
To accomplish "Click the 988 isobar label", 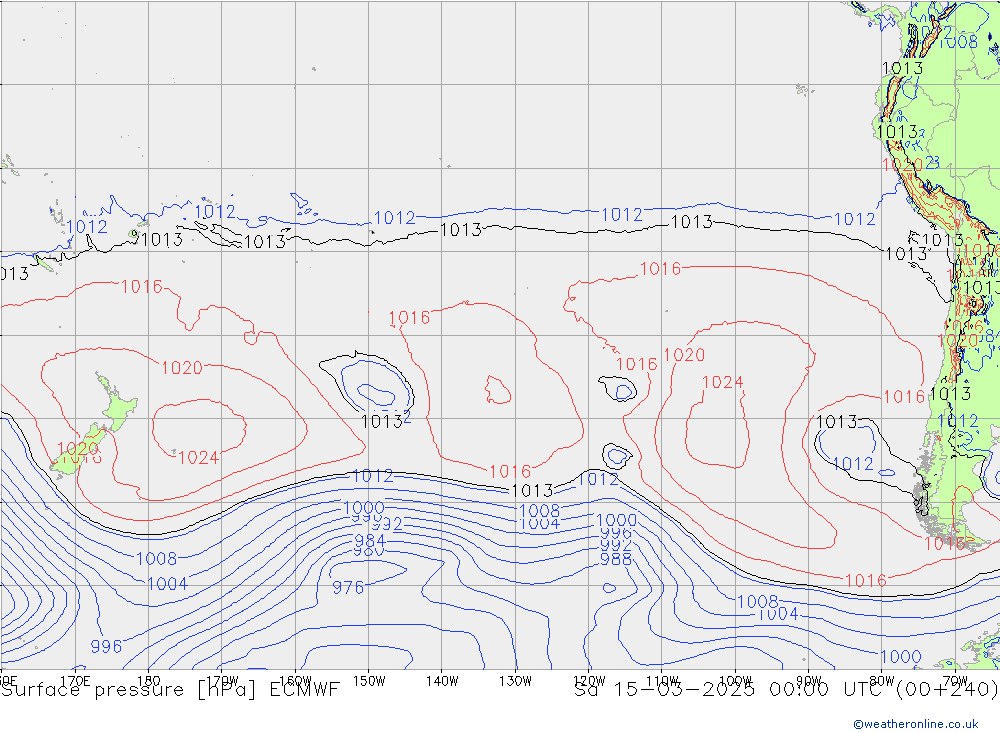I will click(x=615, y=560).
